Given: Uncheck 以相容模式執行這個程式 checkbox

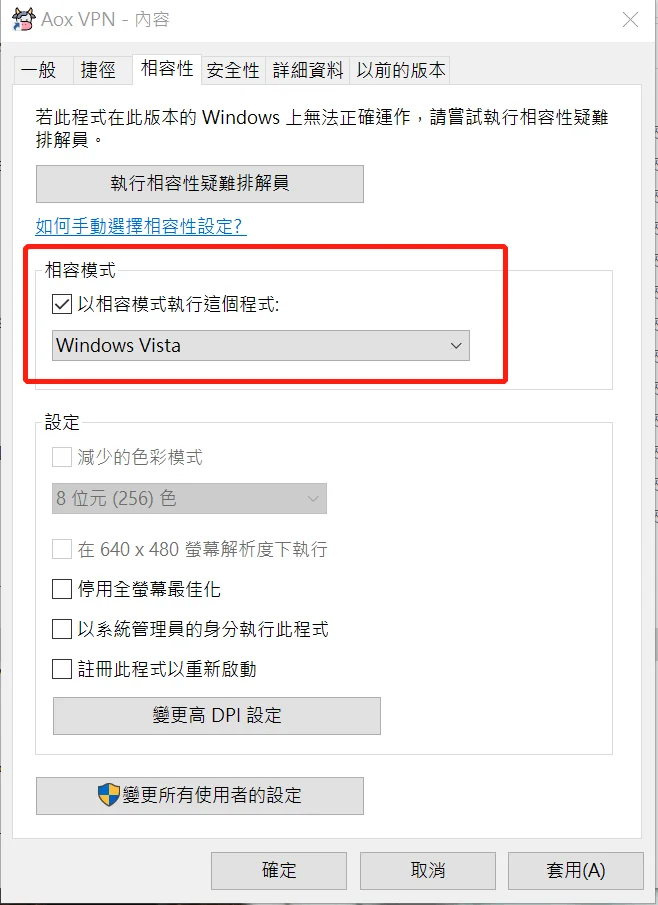Looking at the screenshot, I should [62, 305].
